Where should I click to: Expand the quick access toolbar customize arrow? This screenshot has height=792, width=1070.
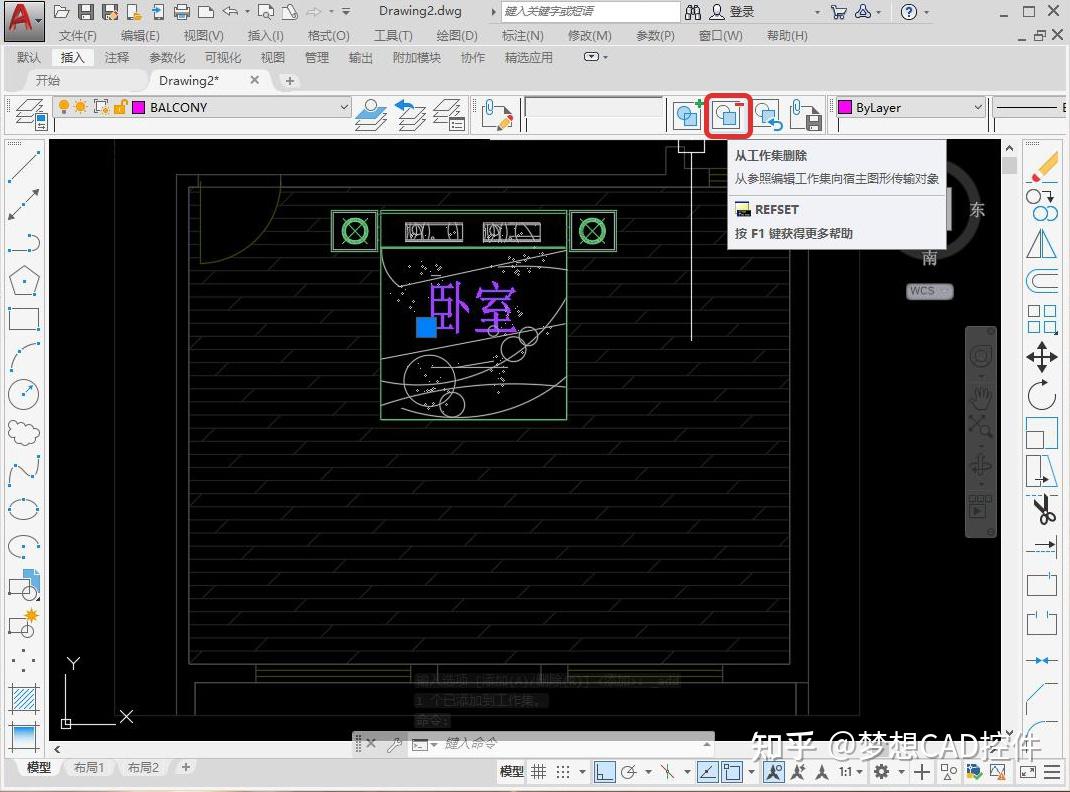347,12
